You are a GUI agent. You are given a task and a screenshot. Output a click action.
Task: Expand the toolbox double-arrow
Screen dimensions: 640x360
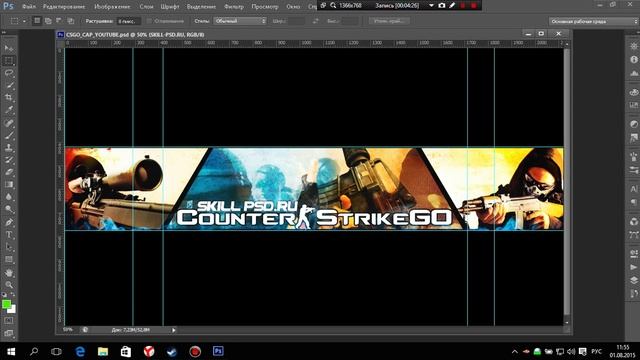[4, 32]
